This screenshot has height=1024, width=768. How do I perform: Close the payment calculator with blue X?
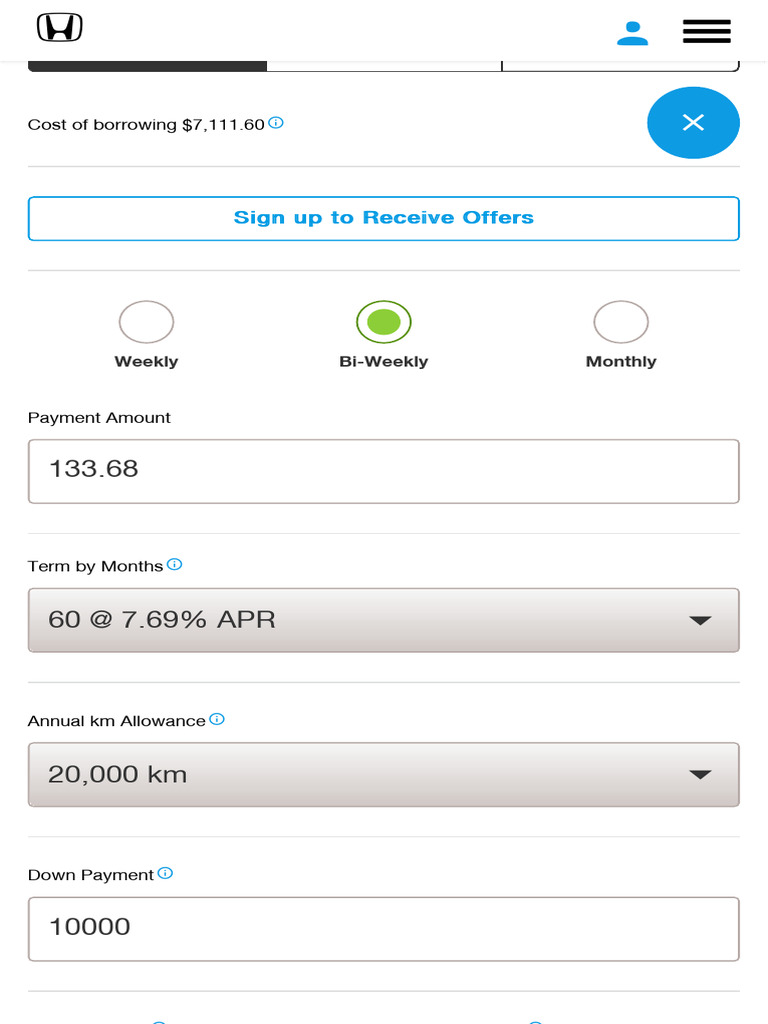point(693,123)
